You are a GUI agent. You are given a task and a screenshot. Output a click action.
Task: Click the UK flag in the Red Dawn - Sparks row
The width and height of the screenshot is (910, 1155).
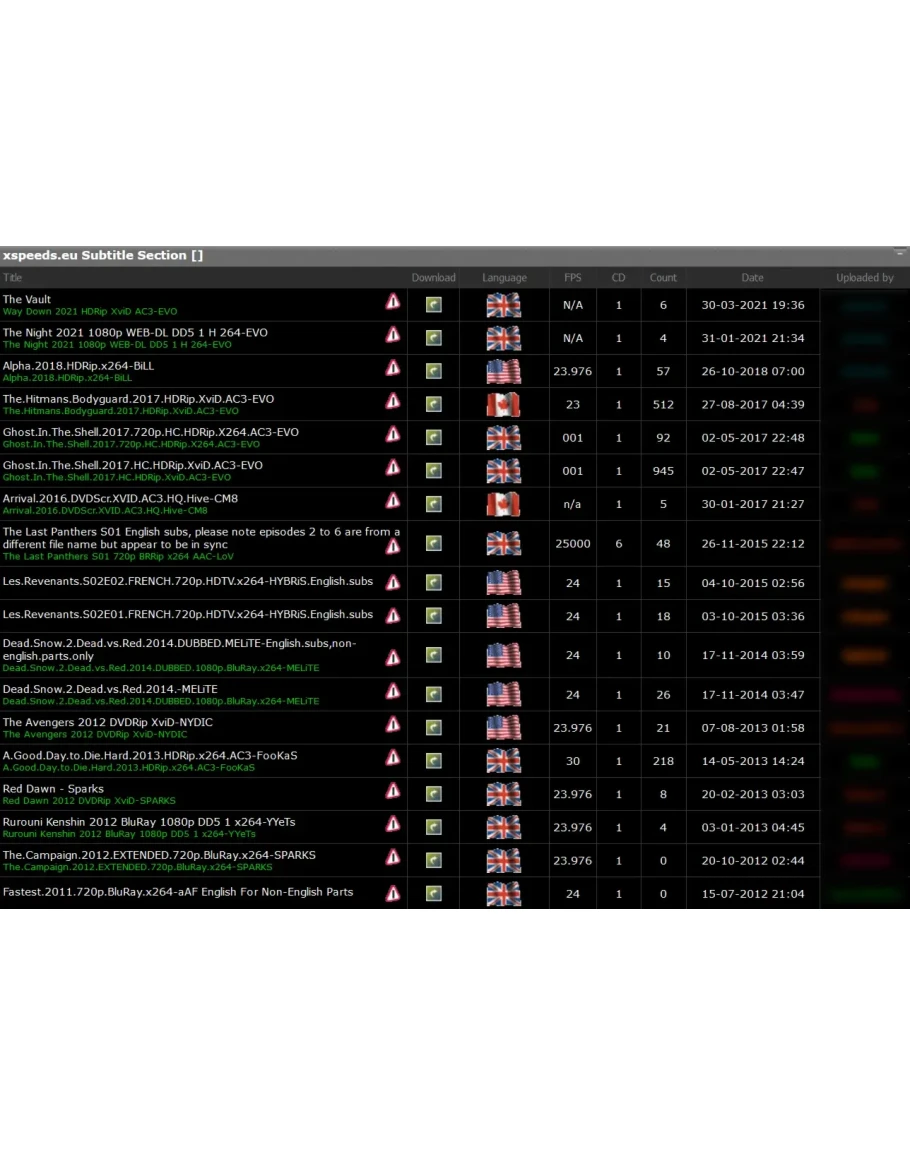click(x=503, y=794)
